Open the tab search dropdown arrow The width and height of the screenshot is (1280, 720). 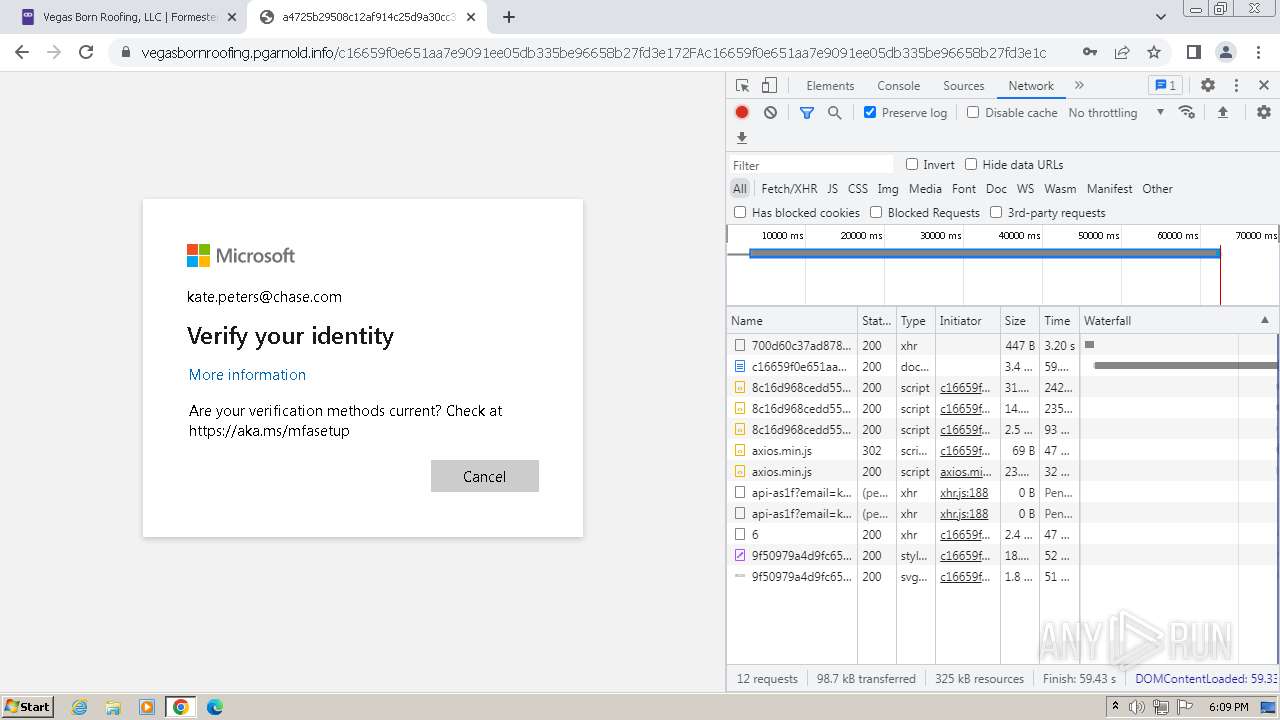1161,17
